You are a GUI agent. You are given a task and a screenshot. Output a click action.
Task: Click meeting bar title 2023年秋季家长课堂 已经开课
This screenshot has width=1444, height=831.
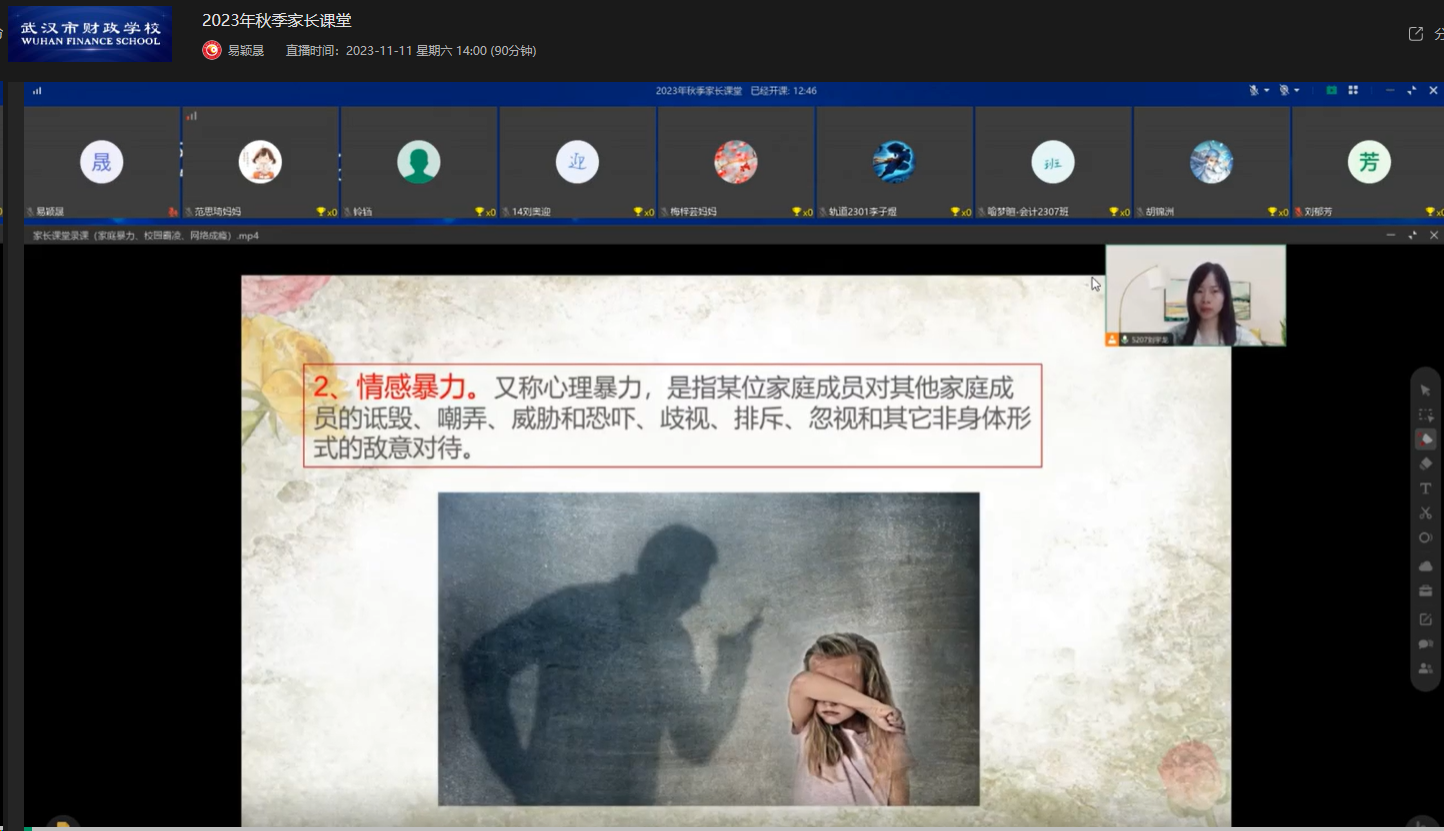tap(736, 90)
